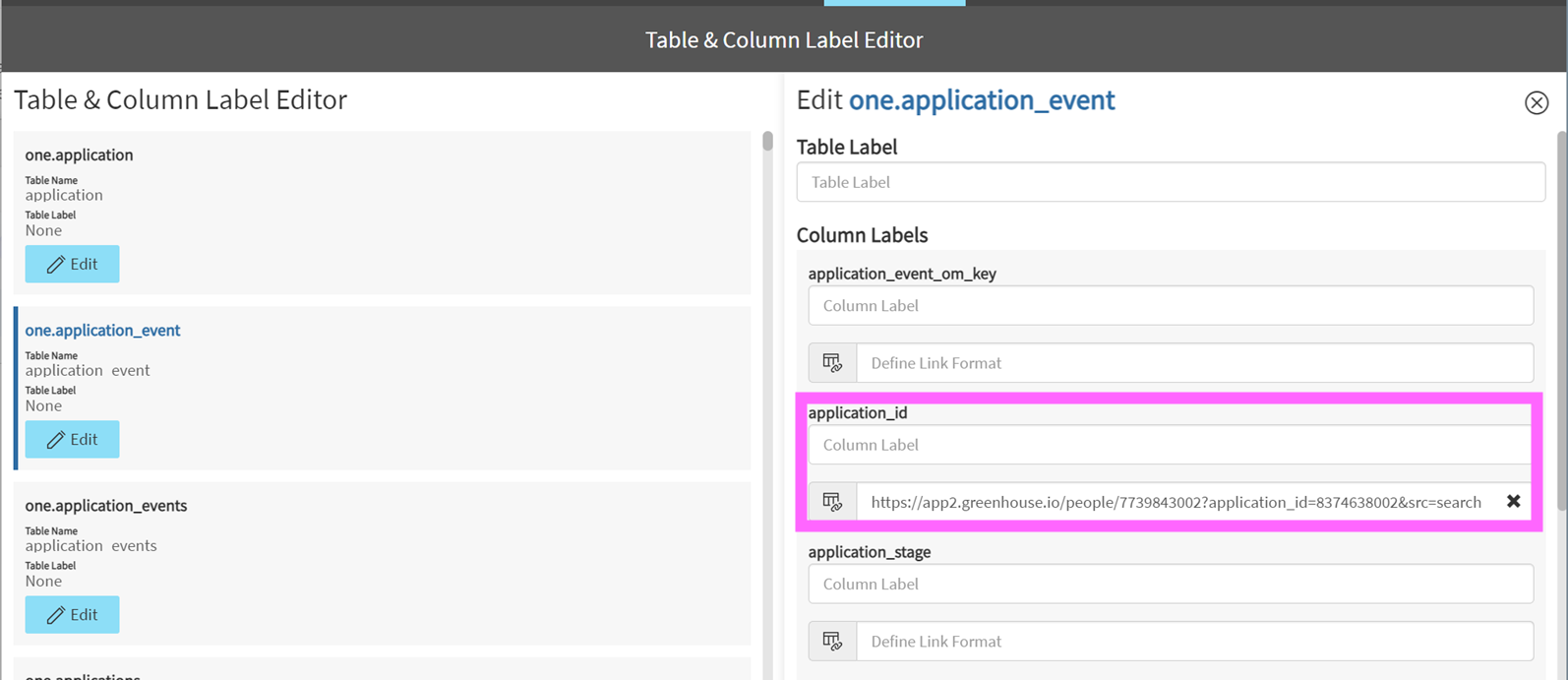Image resolution: width=1568 pixels, height=680 pixels.
Task: Click the pencil icon on one.application Edit button
Action: [x=56, y=265]
